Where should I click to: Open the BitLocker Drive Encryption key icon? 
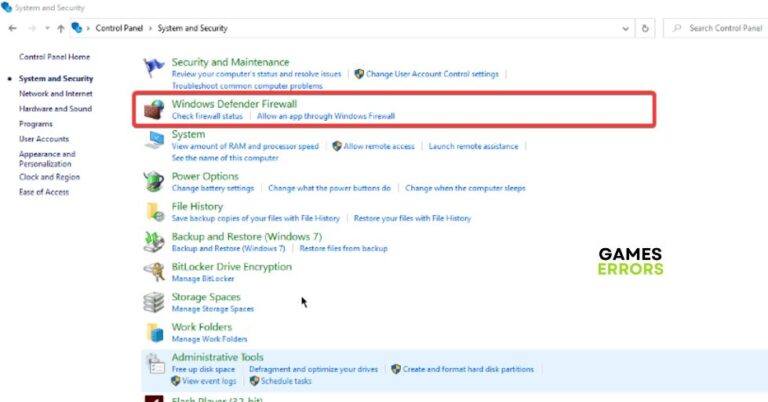[x=154, y=272]
